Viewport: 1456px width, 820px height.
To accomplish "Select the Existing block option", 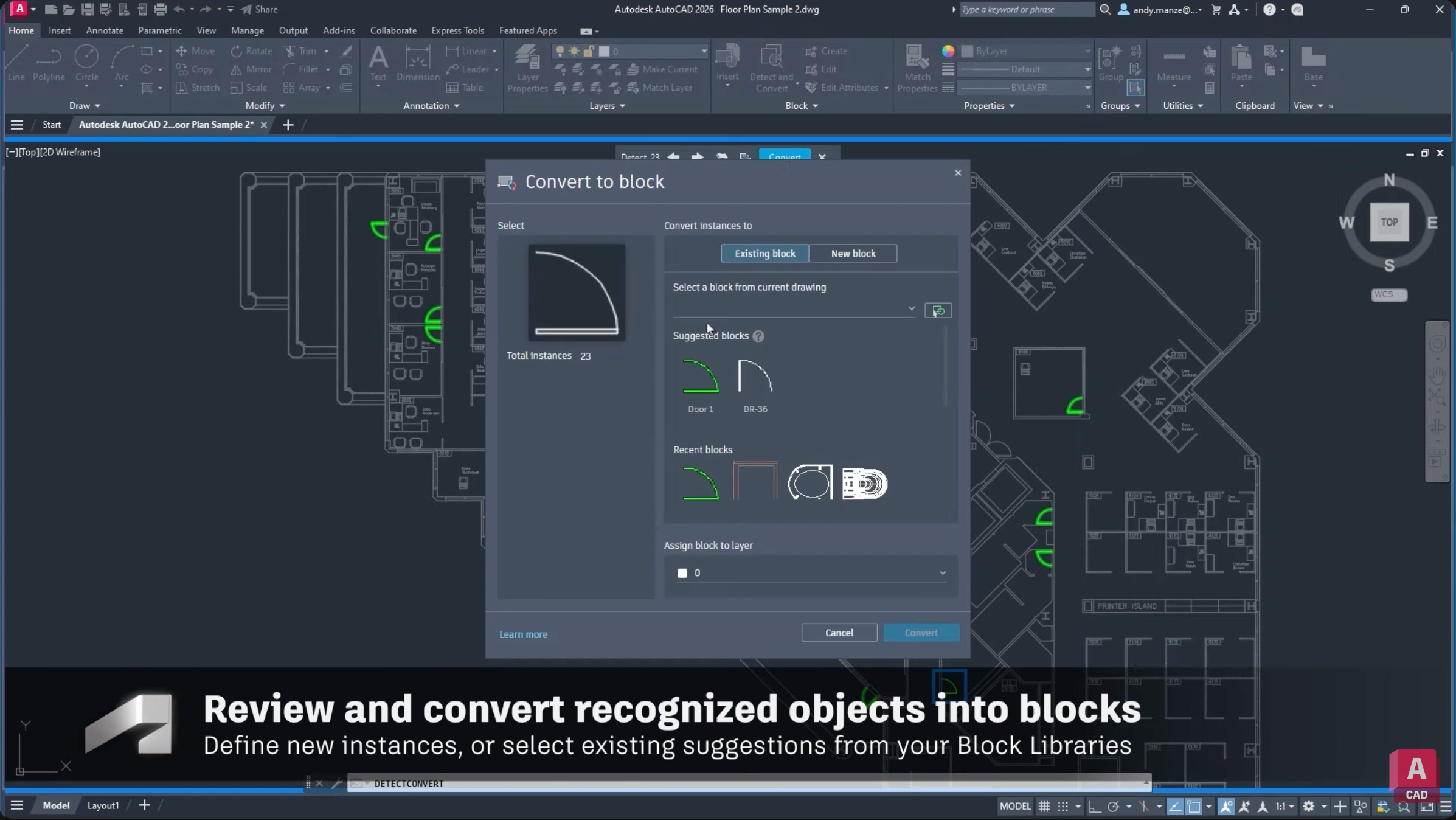I will pos(764,254).
